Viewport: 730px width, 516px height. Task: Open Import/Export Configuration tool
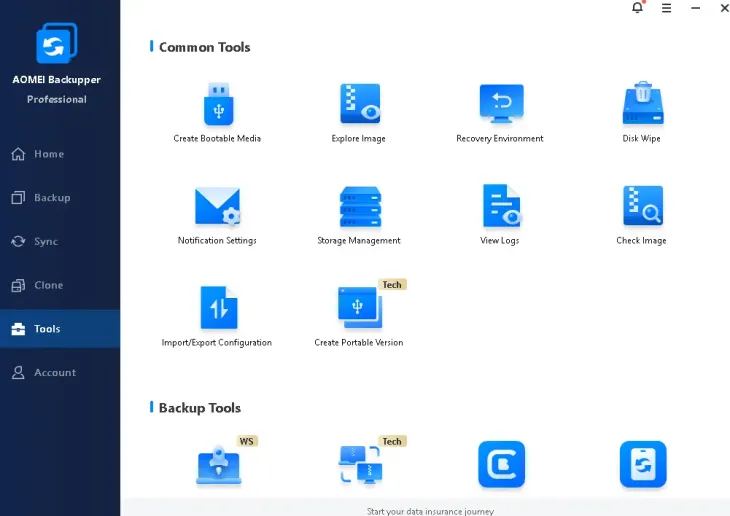pos(217,309)
